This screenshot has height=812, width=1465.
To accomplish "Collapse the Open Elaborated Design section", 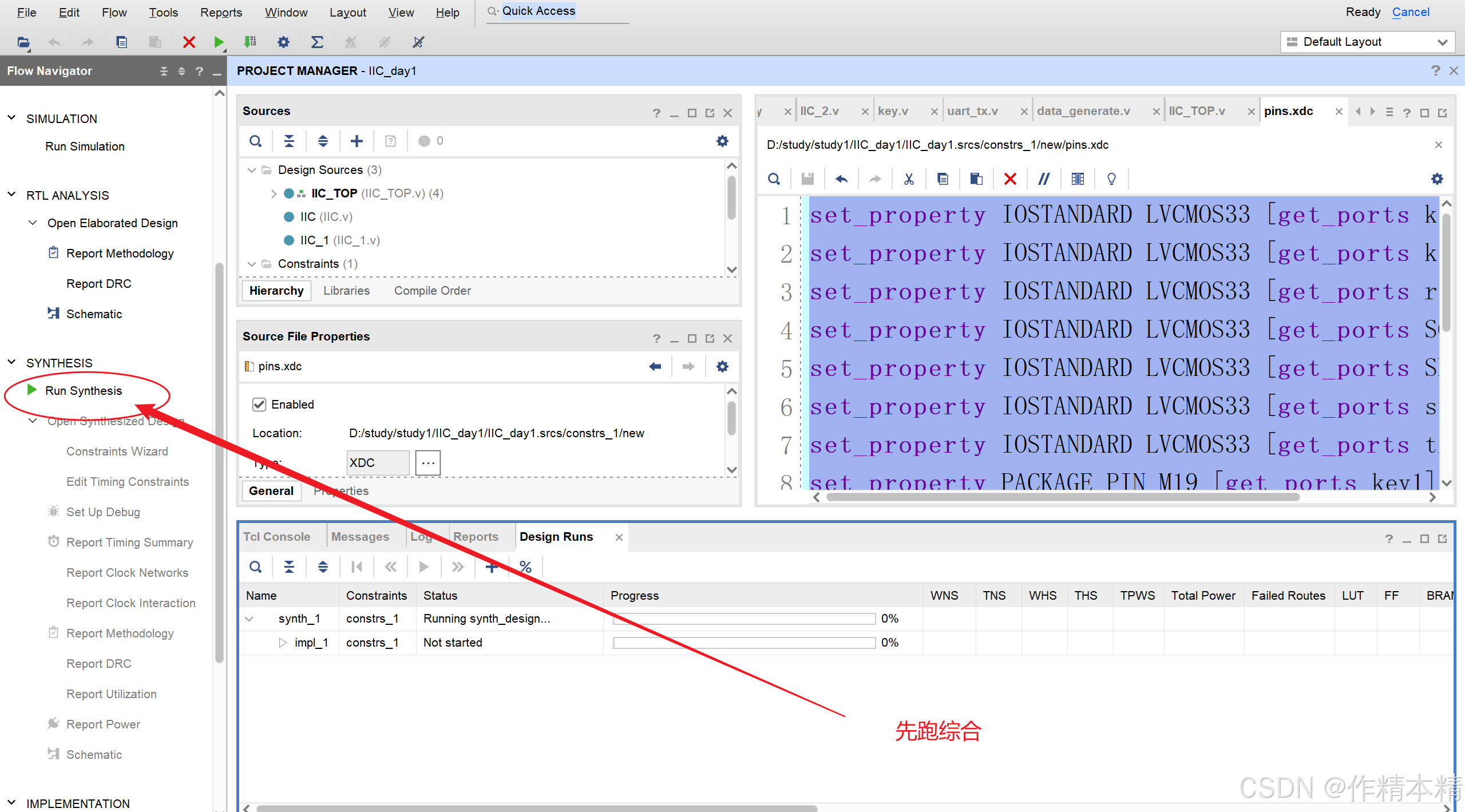I will (x=33, y=223).
